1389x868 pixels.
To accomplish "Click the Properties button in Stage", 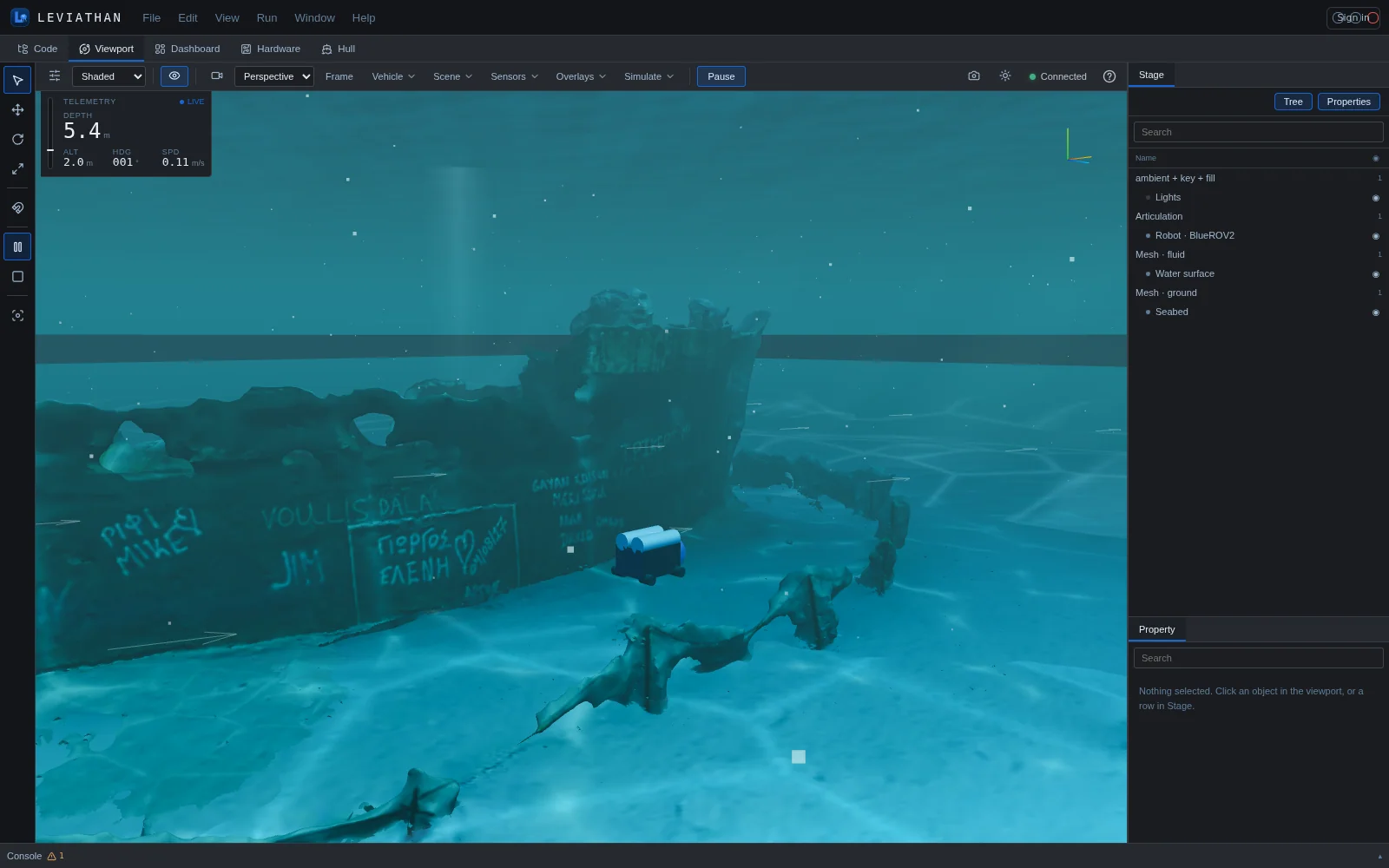I will point(1348,102).
